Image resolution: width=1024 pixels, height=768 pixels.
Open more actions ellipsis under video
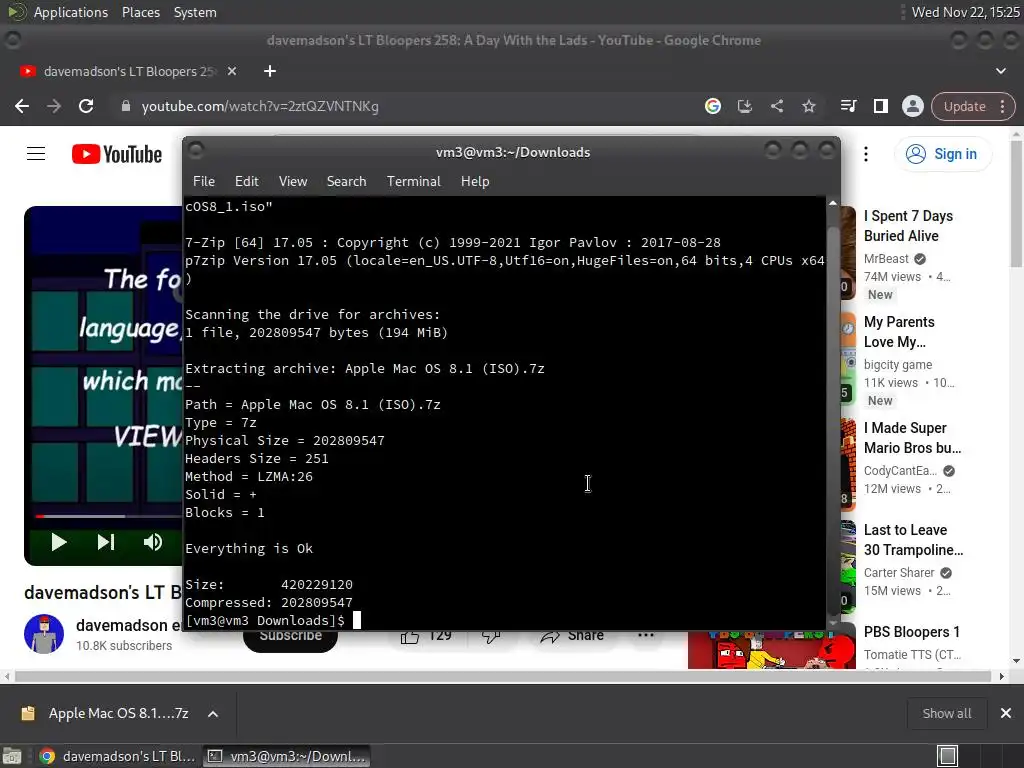click(645, 635)
